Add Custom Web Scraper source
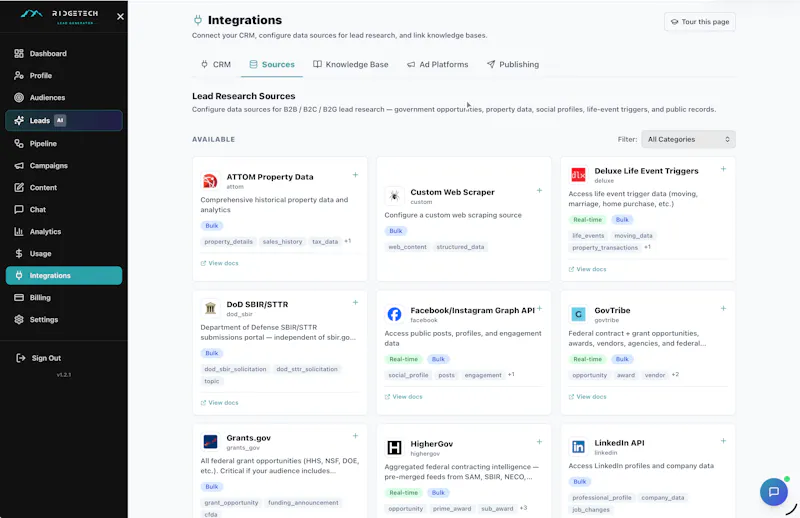800x518 pixels. (x=539, y=190)
